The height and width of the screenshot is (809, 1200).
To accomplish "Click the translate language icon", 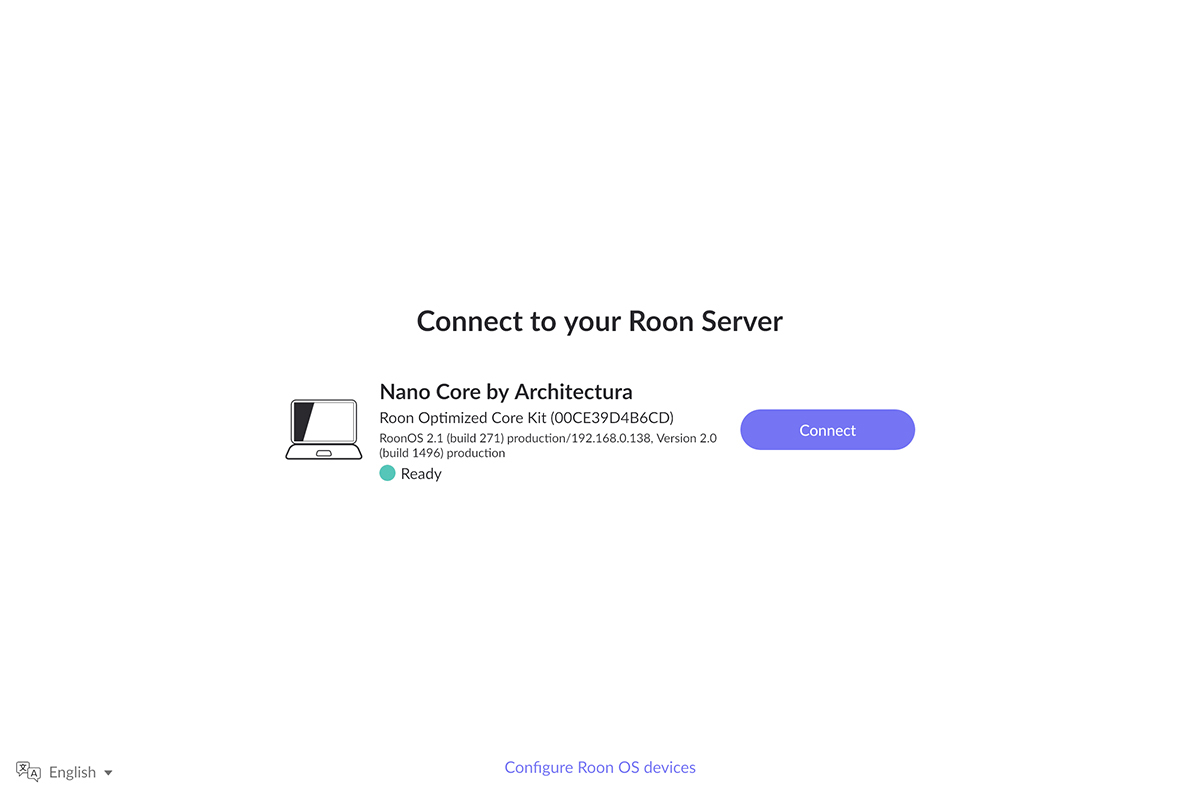I will coord(29,771).
